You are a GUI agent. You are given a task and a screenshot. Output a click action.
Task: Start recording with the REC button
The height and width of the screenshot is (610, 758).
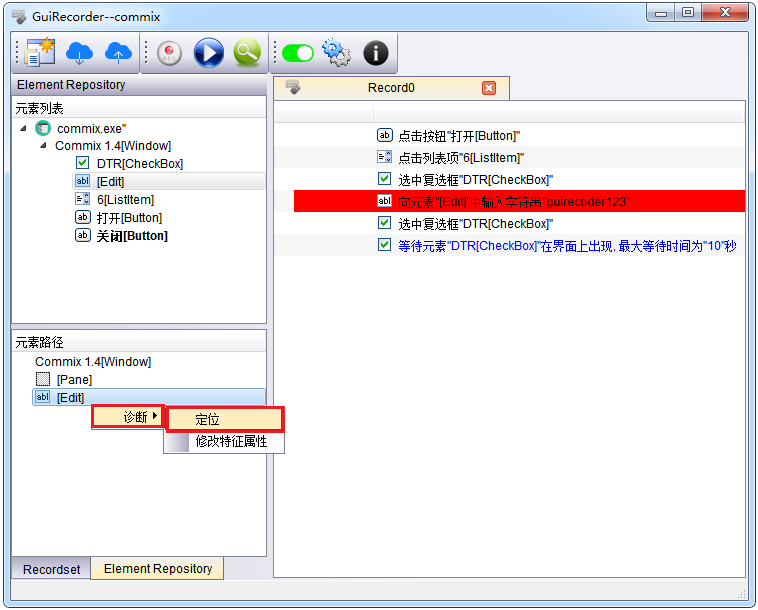coord(169,53)
